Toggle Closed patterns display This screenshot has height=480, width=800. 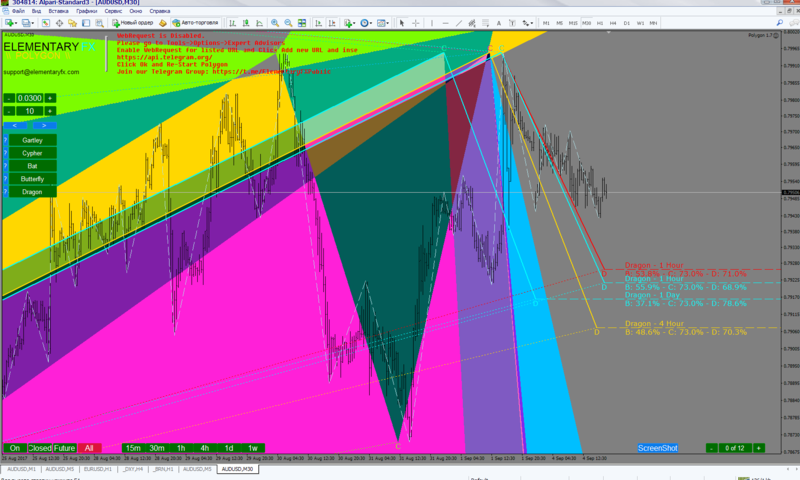(x=39, y=448)
